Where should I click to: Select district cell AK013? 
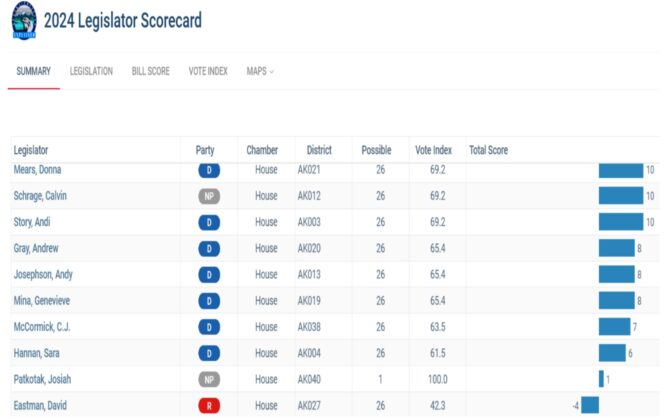pos(309,274)
